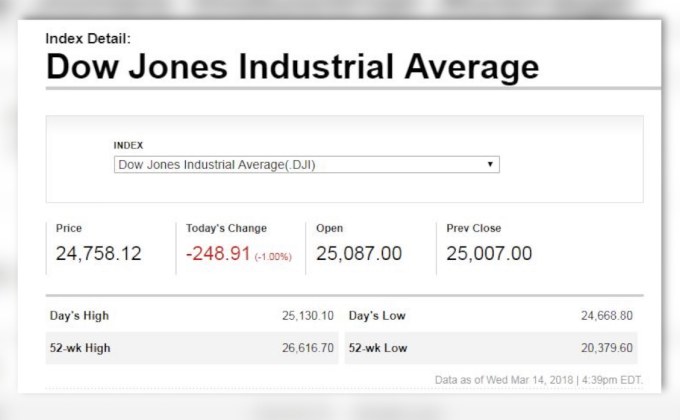Click the red (-1.00%) percent change

(x=271, y=257)
